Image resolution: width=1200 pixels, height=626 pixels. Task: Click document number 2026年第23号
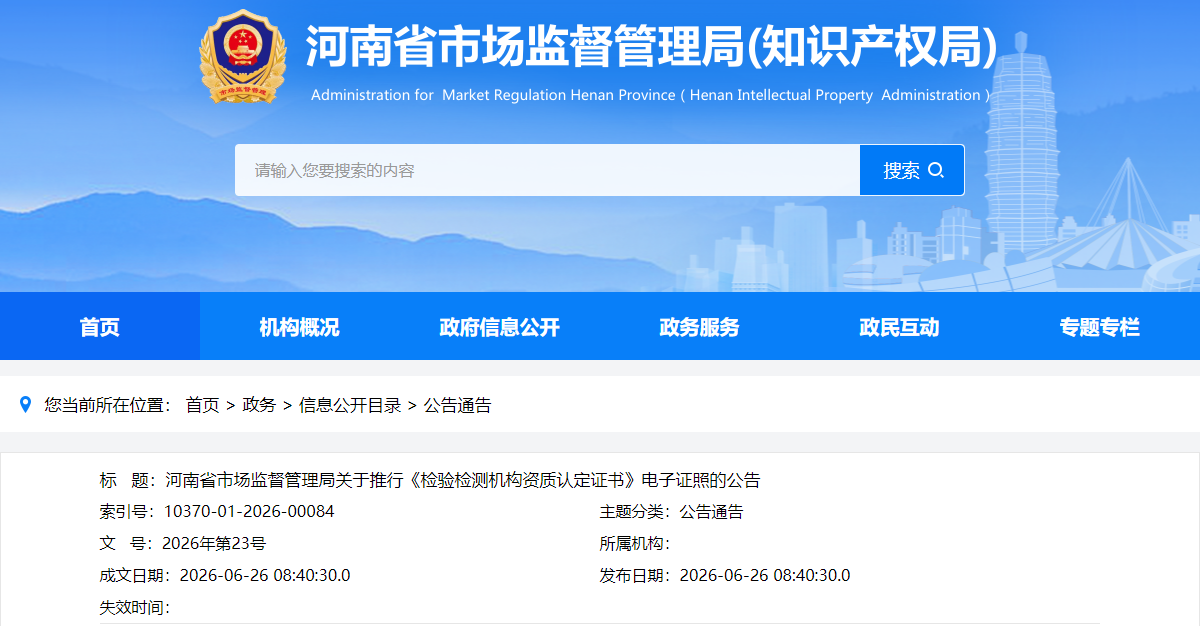coord(214,544)
